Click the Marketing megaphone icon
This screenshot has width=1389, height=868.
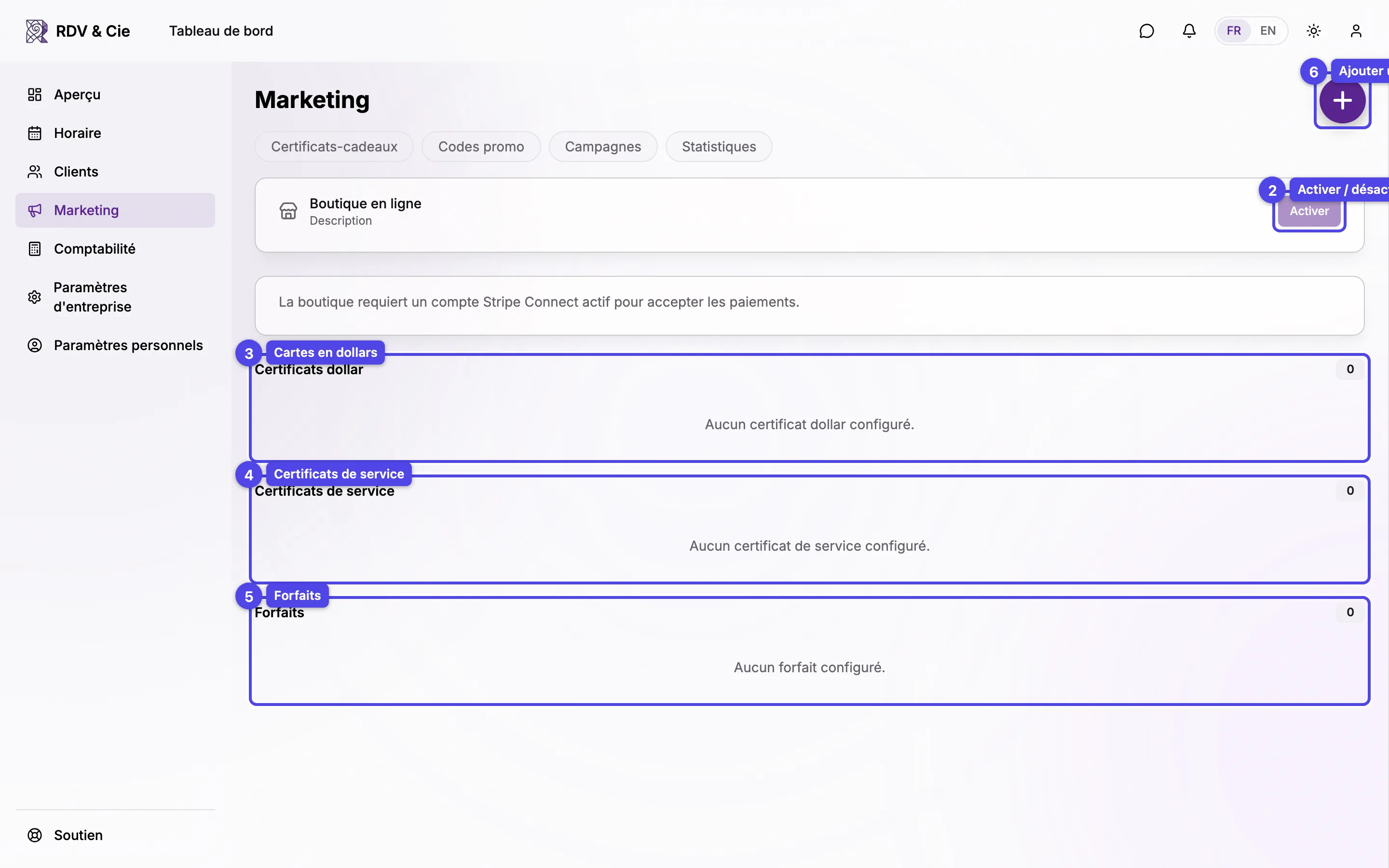click(x=34, y=210)
